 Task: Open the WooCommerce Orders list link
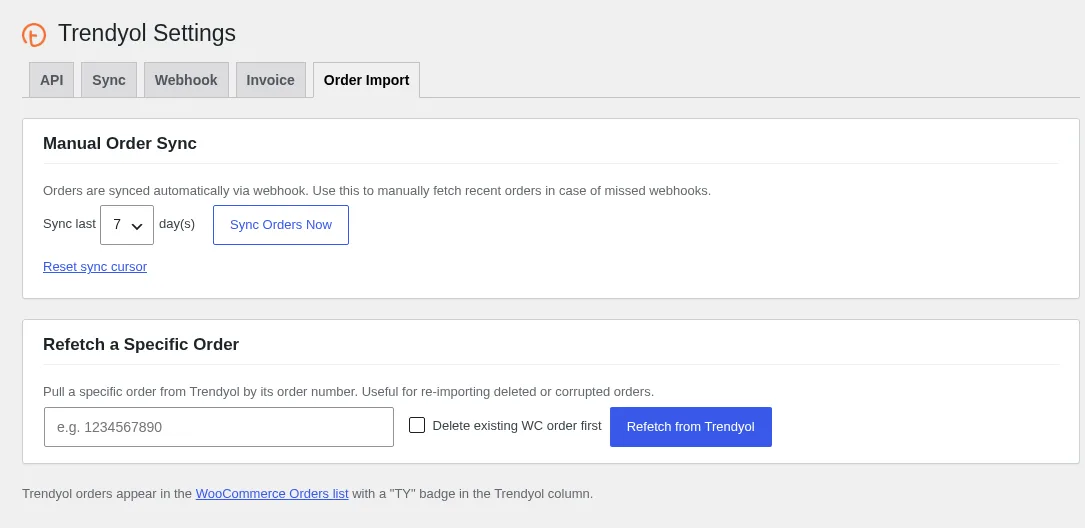(x=272, y=494)
